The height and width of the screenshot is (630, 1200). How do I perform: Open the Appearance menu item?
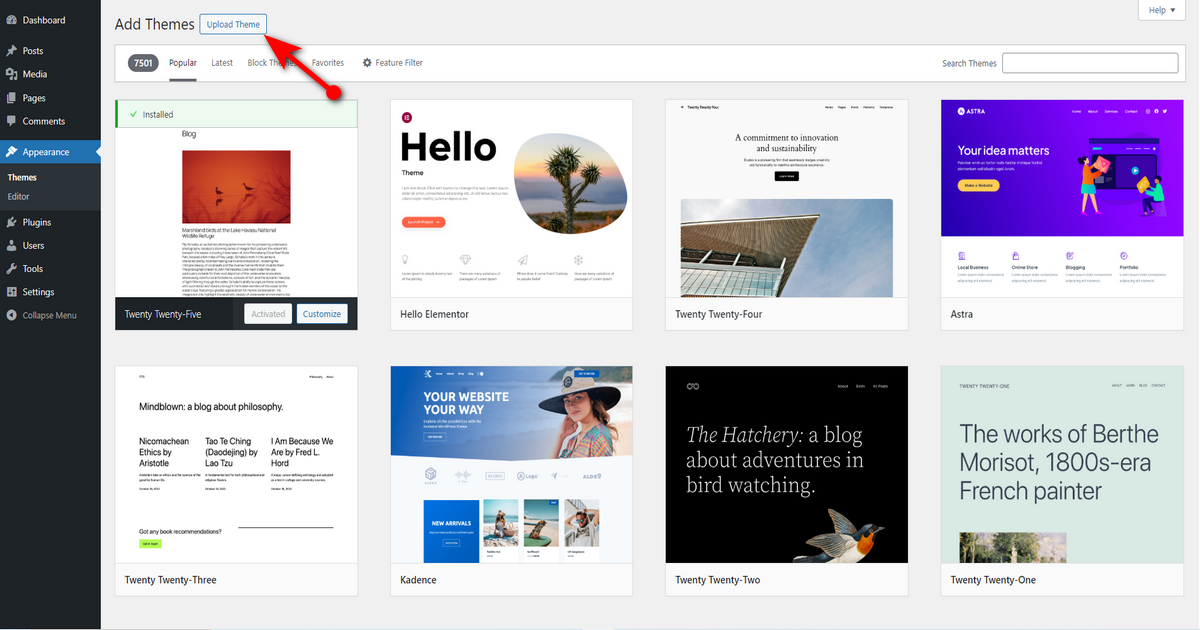[50, 152]
